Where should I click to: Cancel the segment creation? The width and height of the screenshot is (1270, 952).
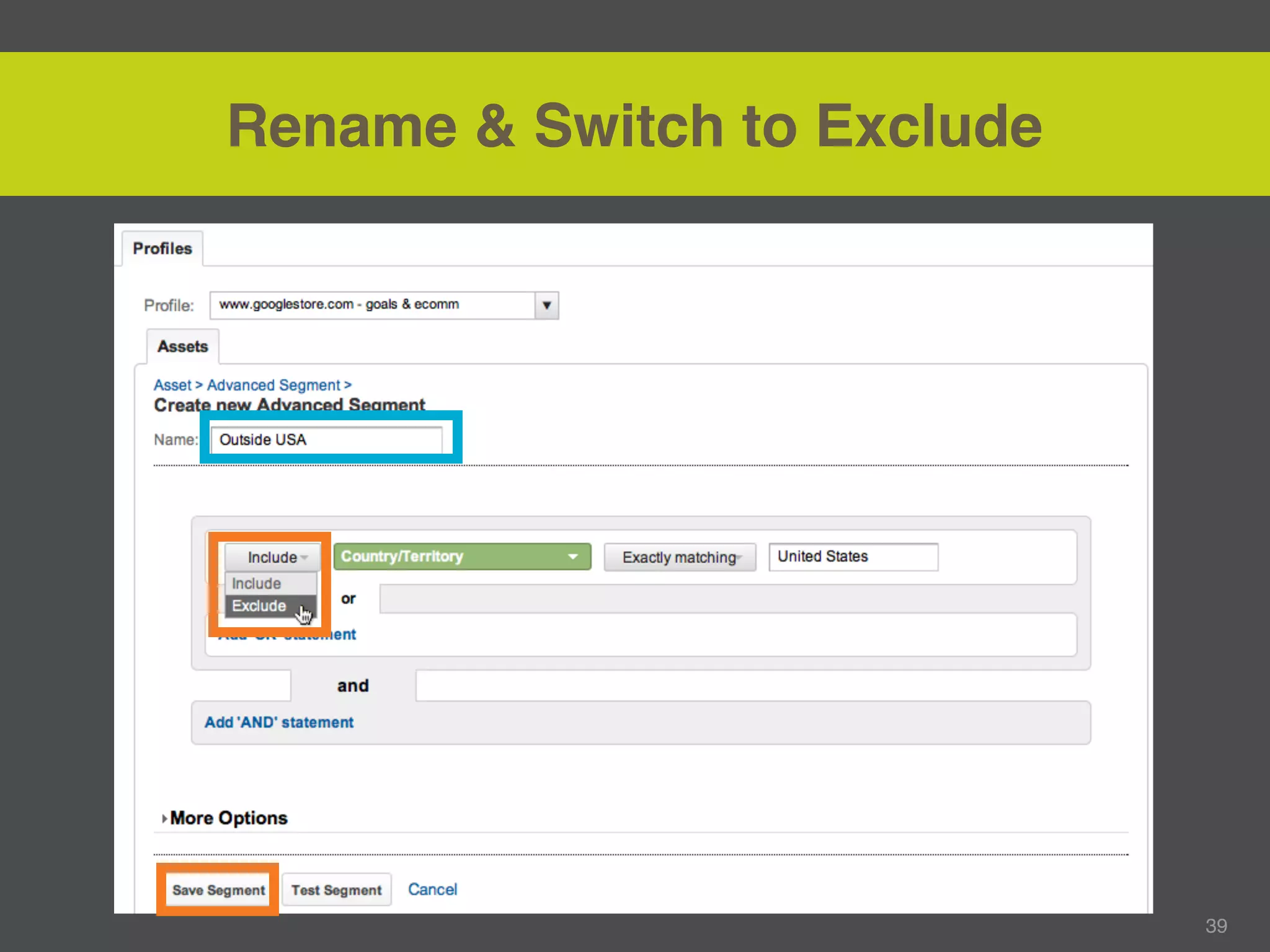point(432,889)
